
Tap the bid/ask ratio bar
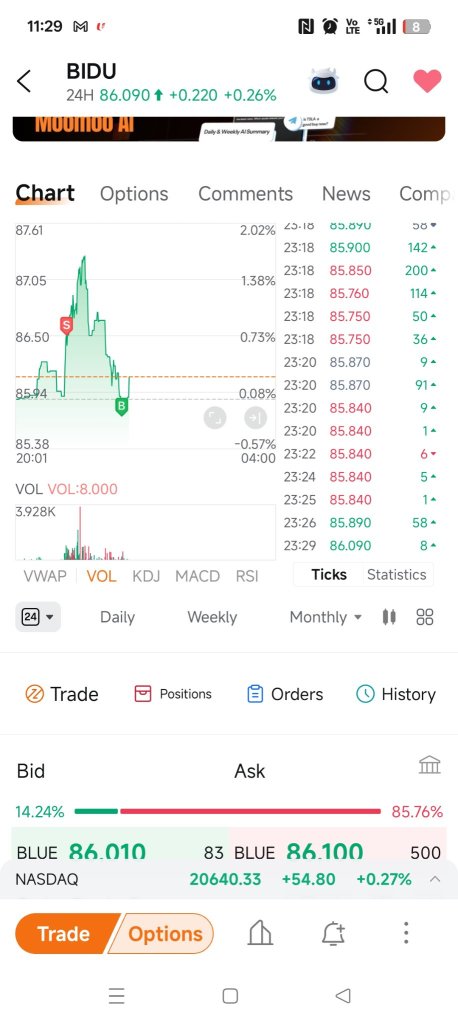(x=227, y=811)
